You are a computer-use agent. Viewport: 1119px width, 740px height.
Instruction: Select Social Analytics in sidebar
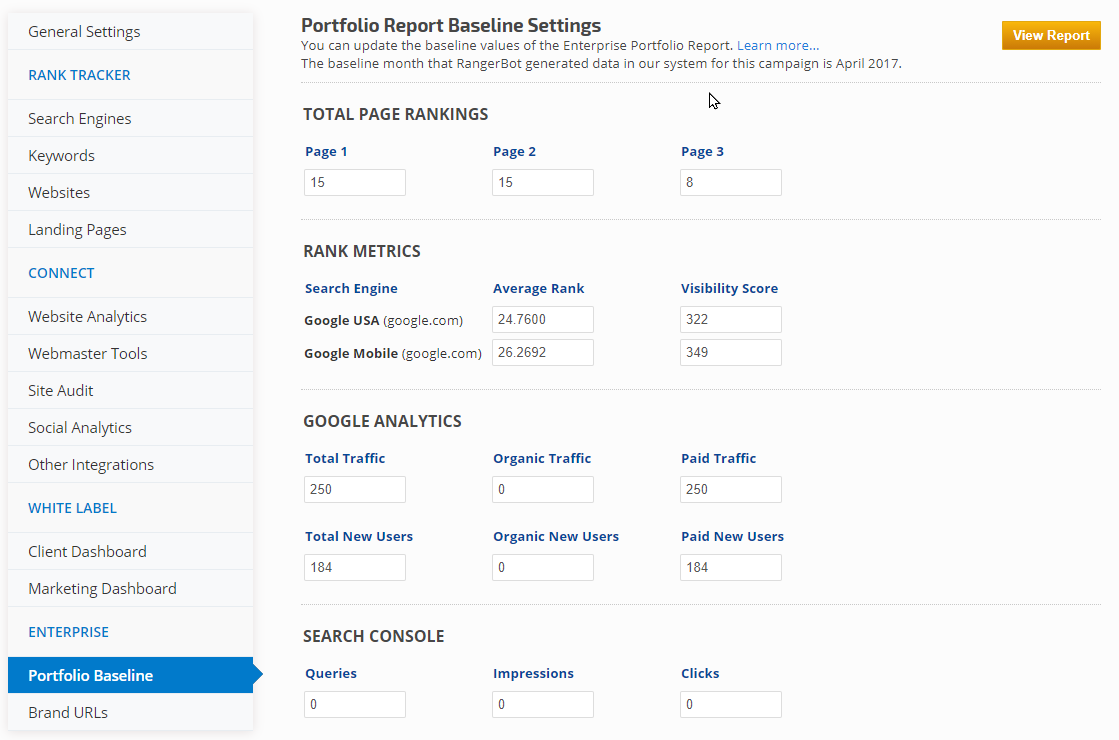coord(80,428)
